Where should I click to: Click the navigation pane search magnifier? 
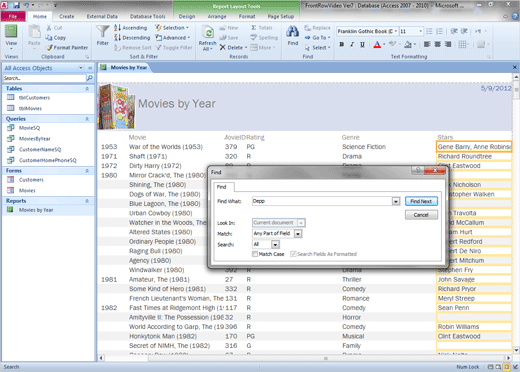90,78
